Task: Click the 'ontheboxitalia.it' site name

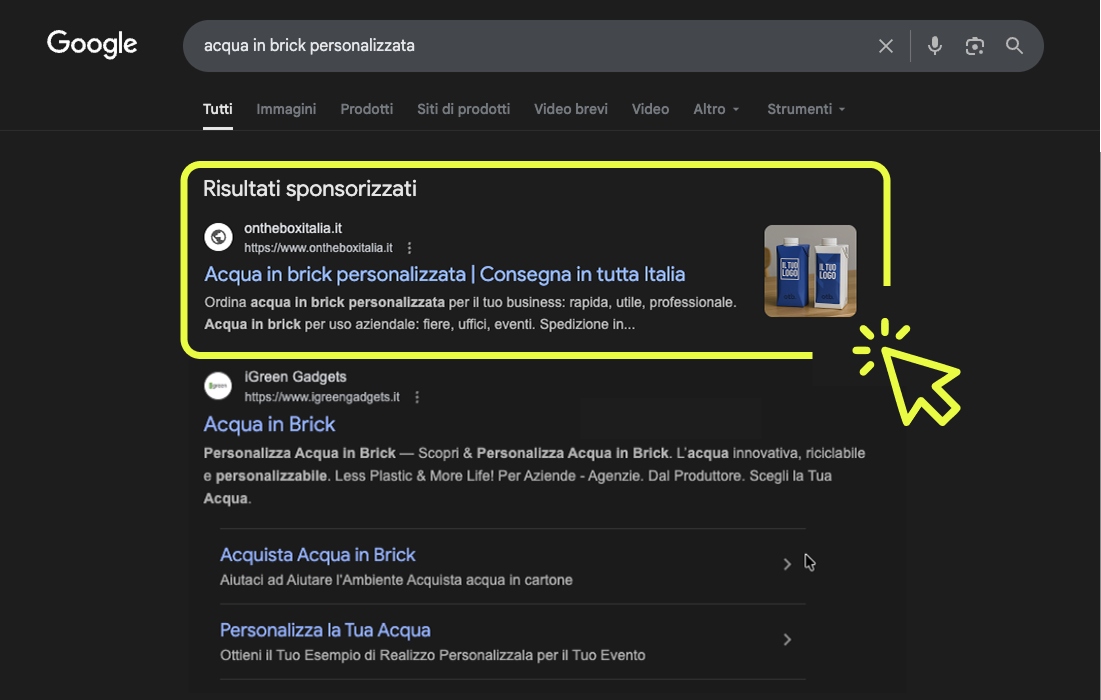Action: (x=293, y=228)
